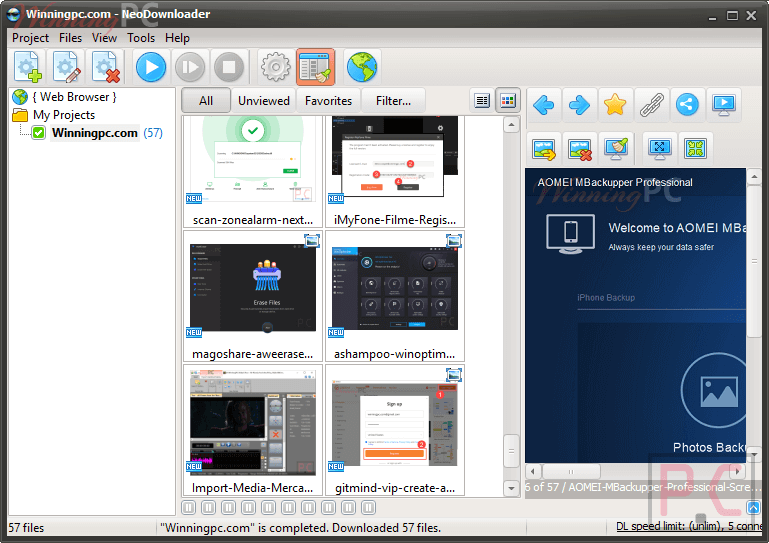Click the green fit-to-window arrows icon
This screenshot has height=543, width=769.
[x=695, y=149]
